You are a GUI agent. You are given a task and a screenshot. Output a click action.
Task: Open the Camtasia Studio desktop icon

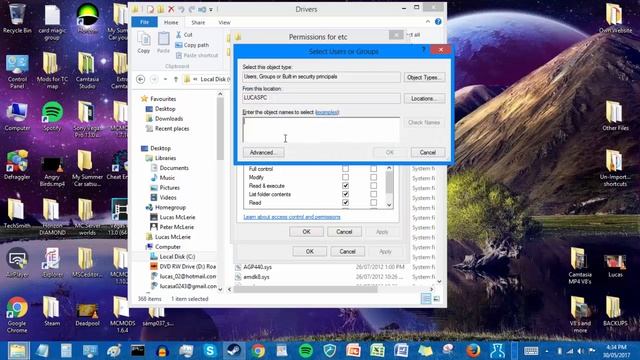pos(87,71)
